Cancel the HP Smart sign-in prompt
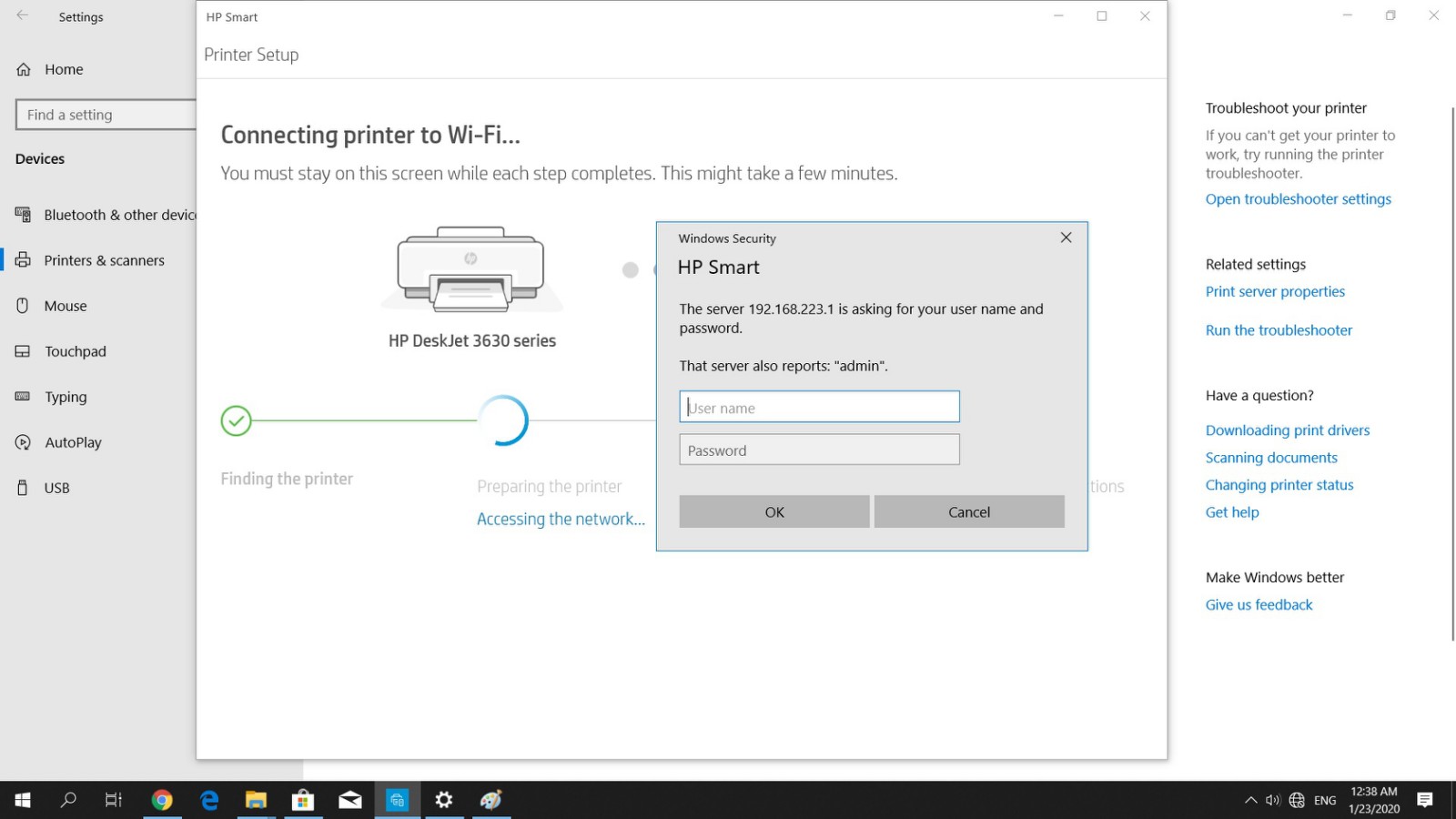Viewport: 1456px width, 819px height. (968, 511)
